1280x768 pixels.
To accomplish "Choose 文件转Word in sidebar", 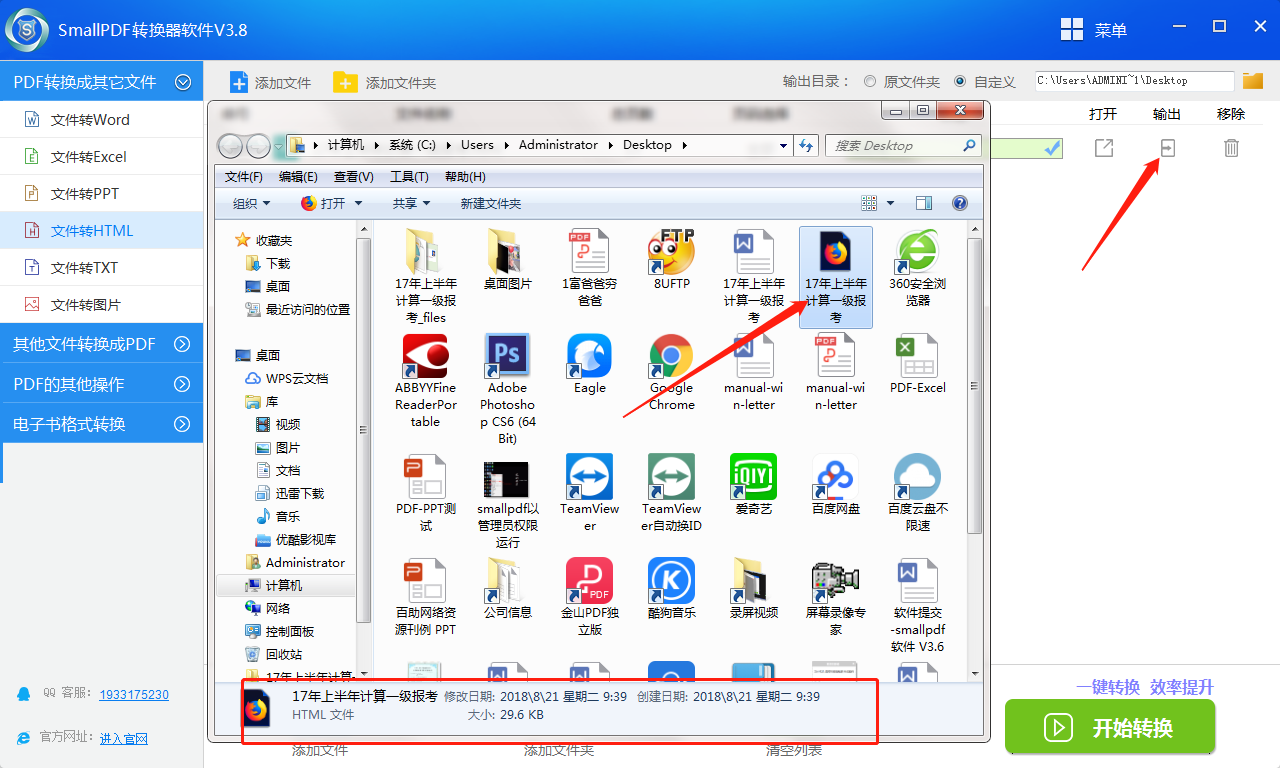I will pyautogui.click(x=102, y=120).
